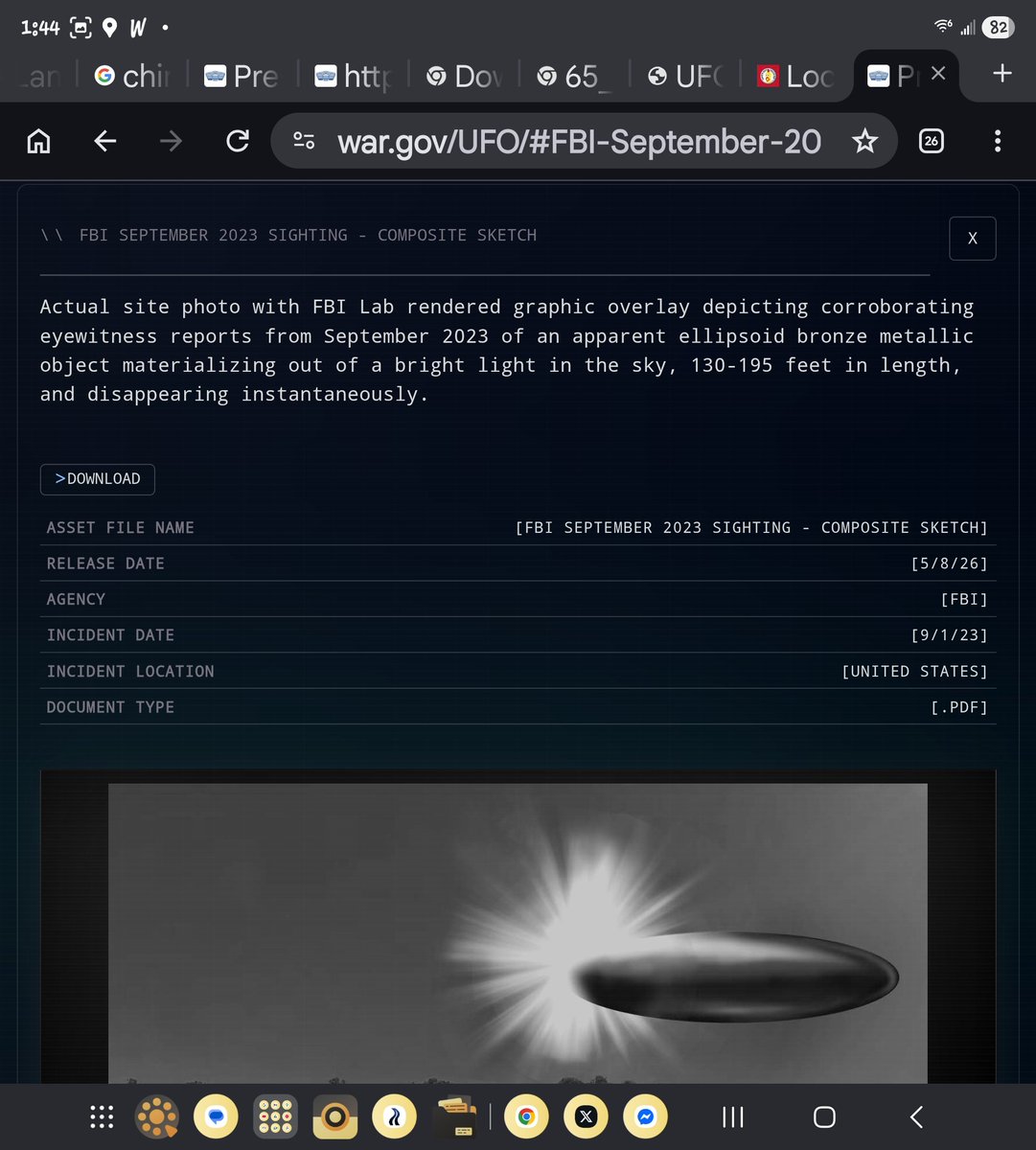Tap the Android back navigation button
The height and width of the screenshot is (1150, 1036).
[916, 1117]
